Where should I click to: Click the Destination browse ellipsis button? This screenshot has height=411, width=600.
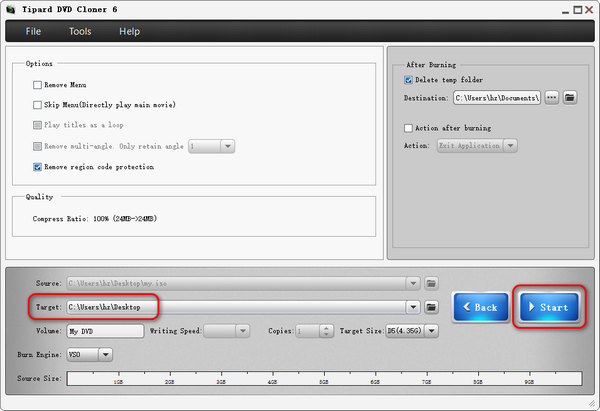click(x=551, y=98)
